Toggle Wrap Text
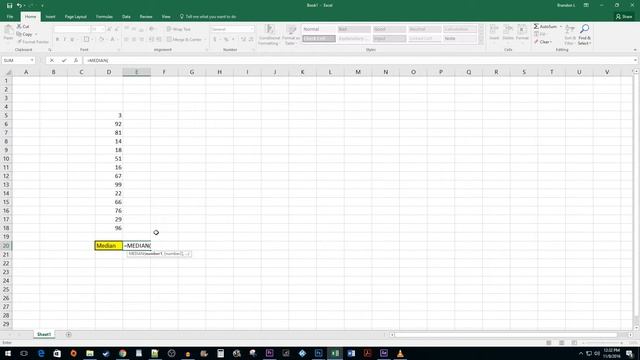640x360 pixels. pyautogui.click(x=178, y=29)
